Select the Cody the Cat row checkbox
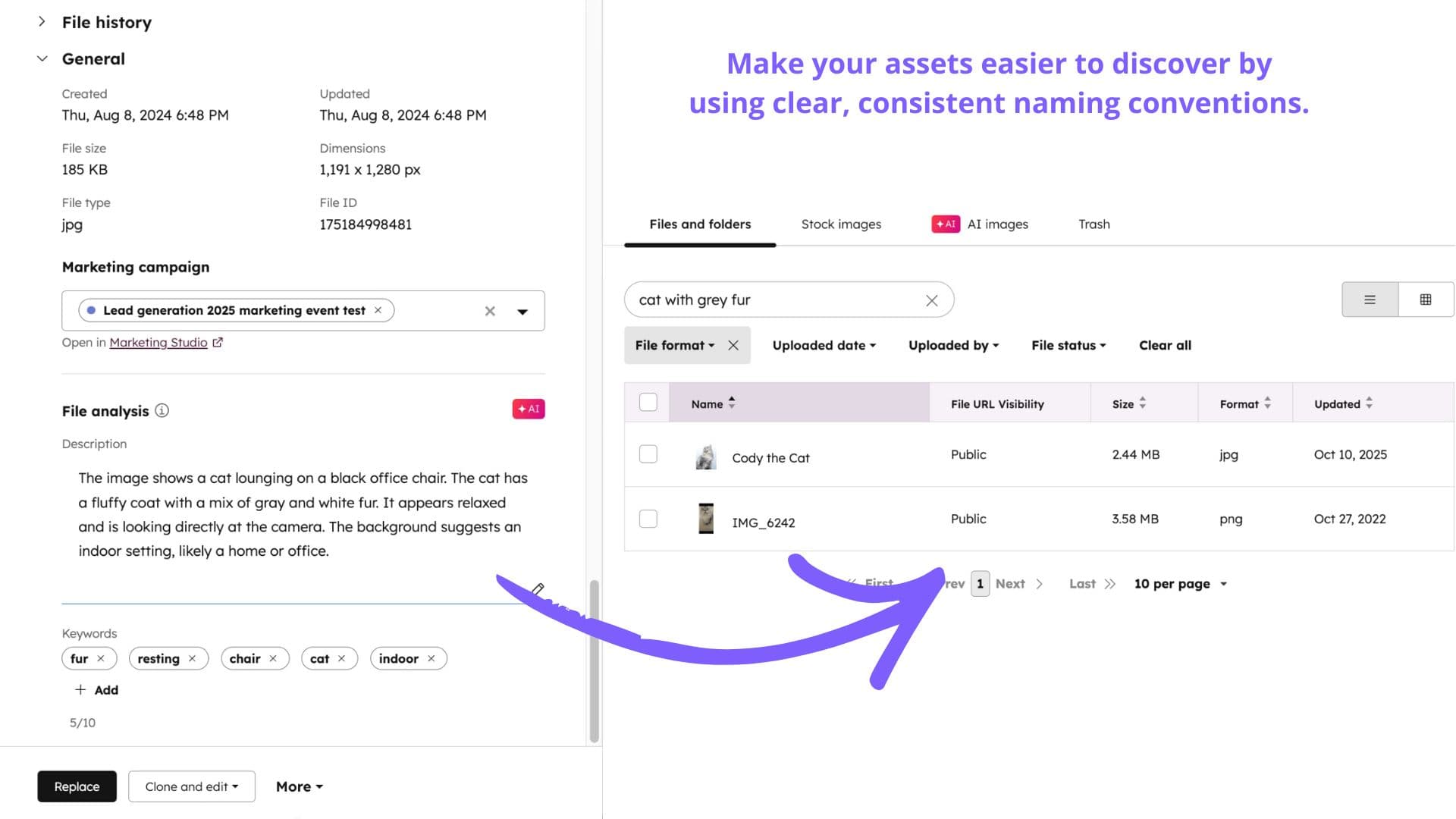Image resolution: width=1456 pixels, height=819 pixels. tap(648, 454)
